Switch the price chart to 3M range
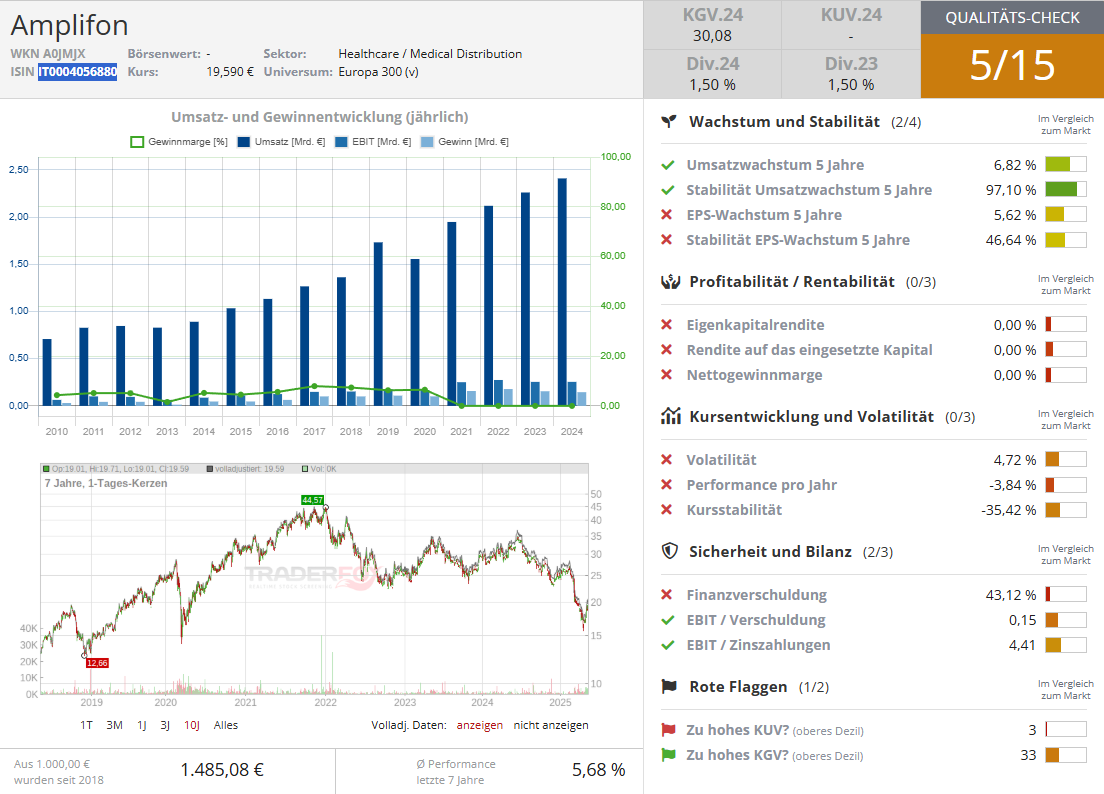The height and width of the screenshot is (794, 1104). point(114,725)
